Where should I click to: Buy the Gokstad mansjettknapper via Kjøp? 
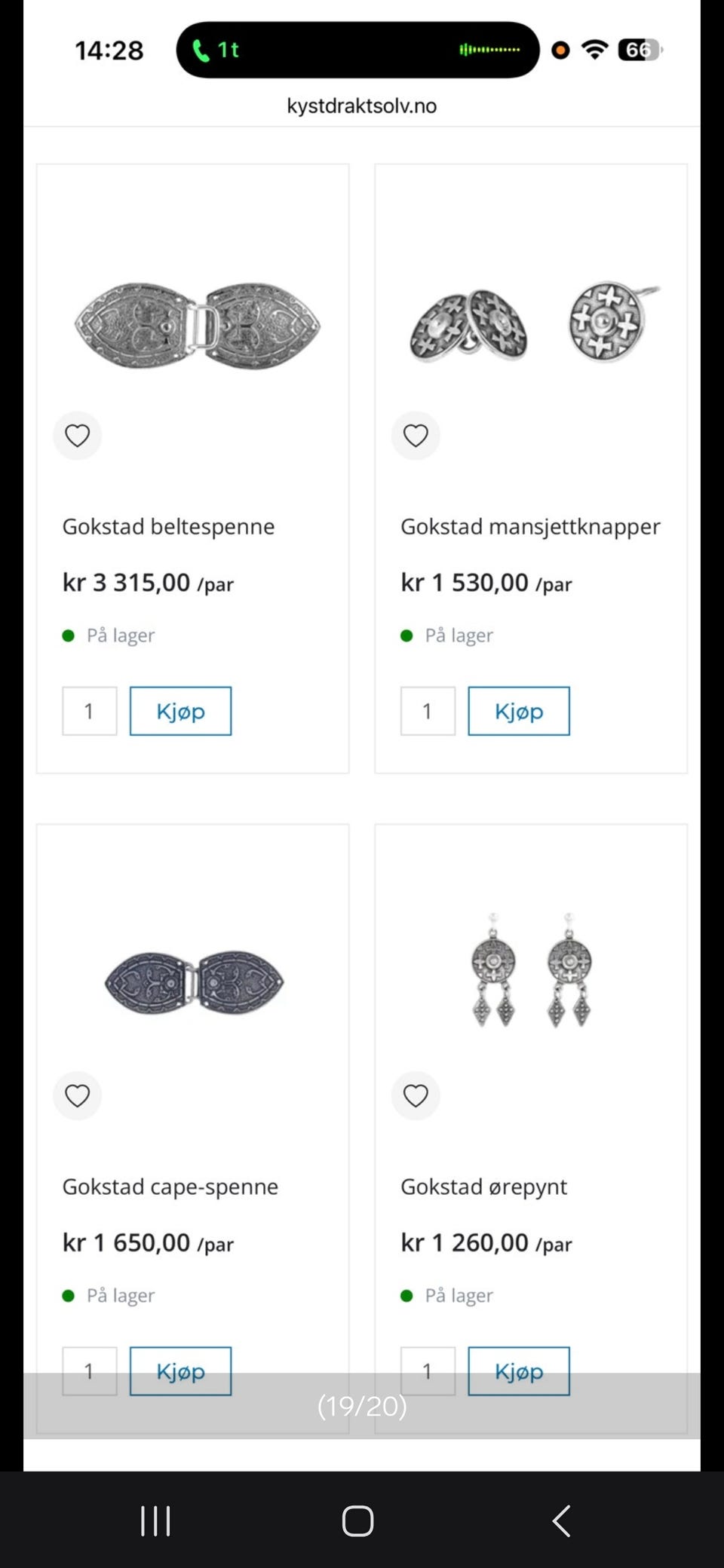(519, 711)
